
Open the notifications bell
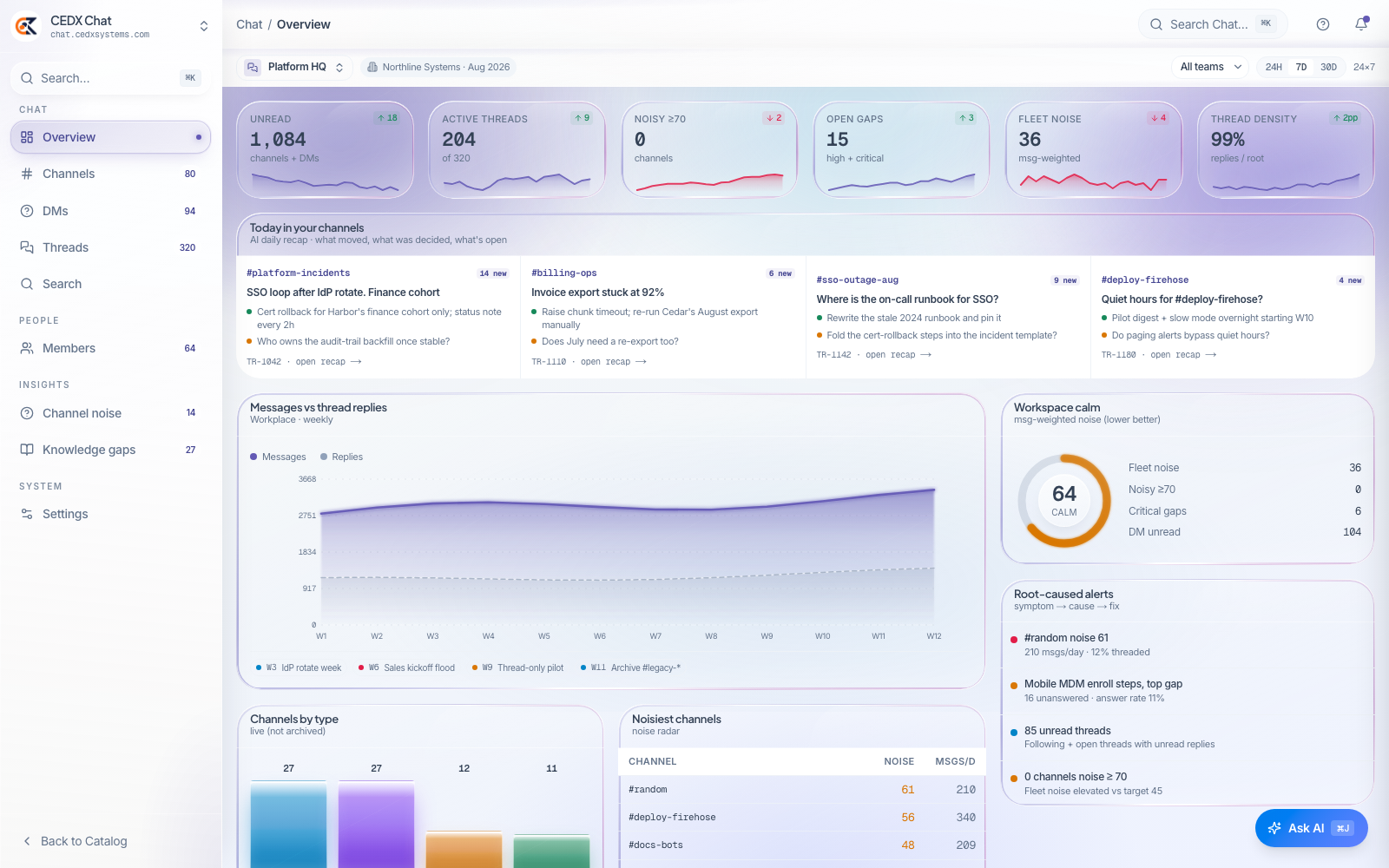coord(1361,24)
